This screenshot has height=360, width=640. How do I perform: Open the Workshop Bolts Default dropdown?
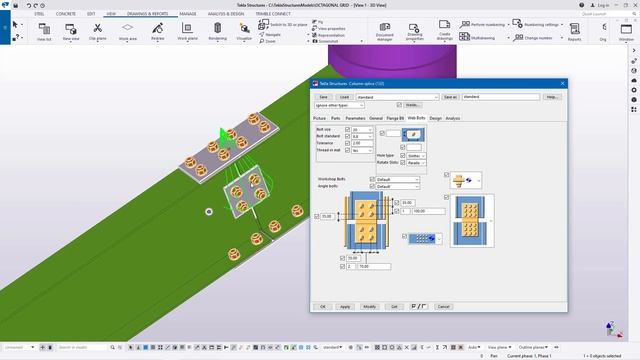coord(398,179)
